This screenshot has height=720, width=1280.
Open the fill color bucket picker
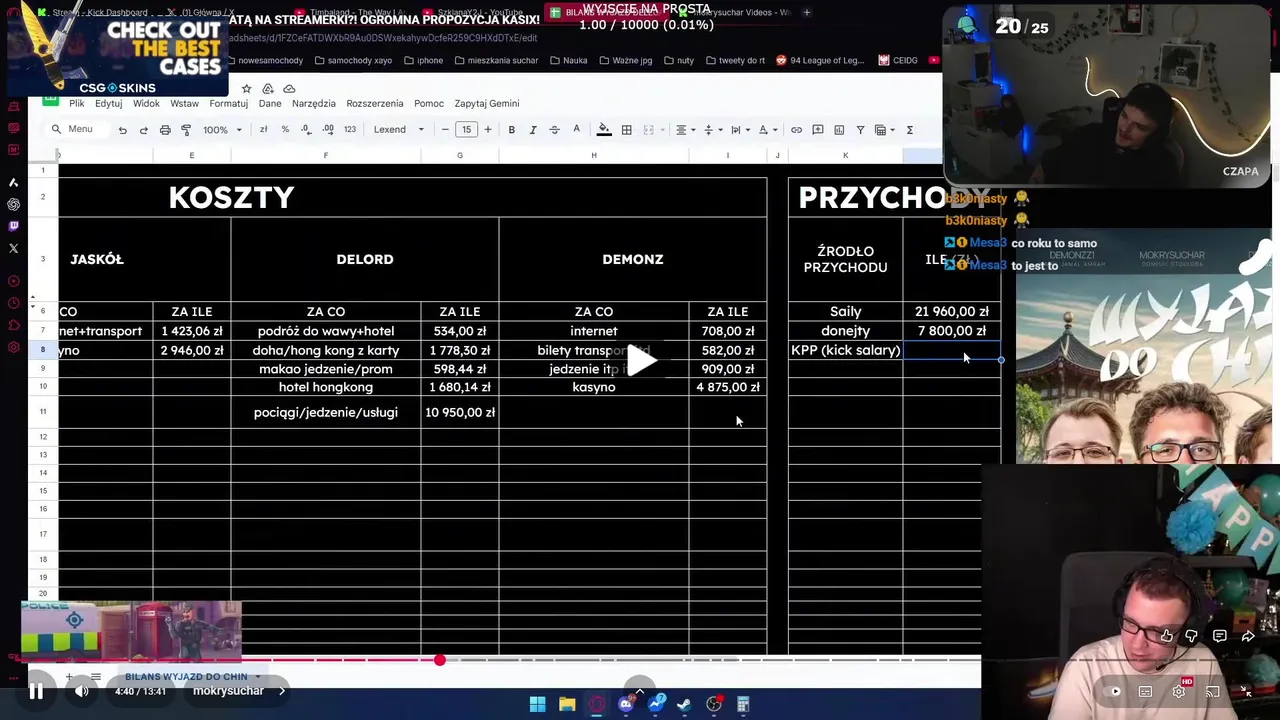pos(604,130)
